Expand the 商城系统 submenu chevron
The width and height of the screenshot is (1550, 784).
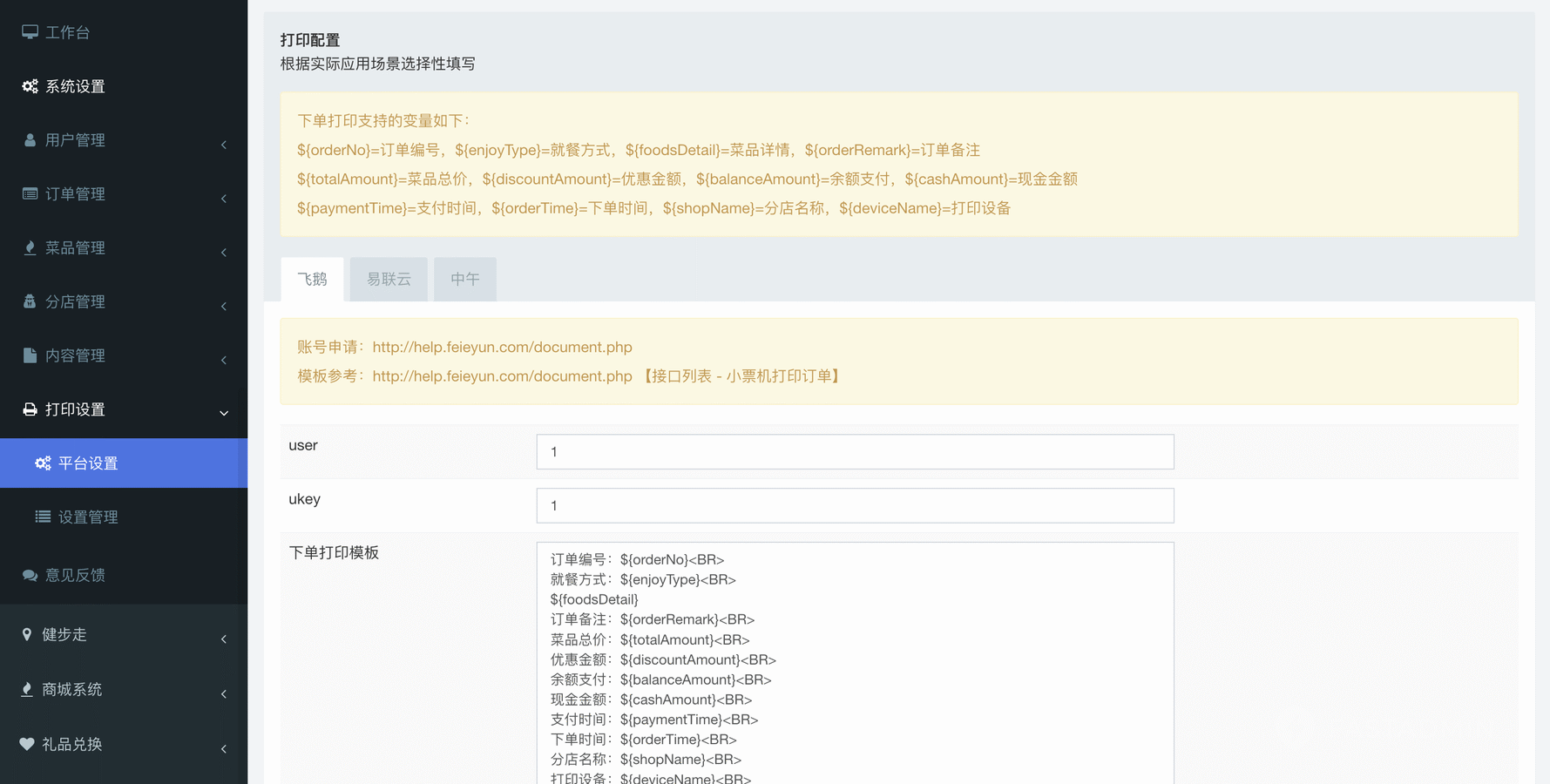(x=224, y=694)
